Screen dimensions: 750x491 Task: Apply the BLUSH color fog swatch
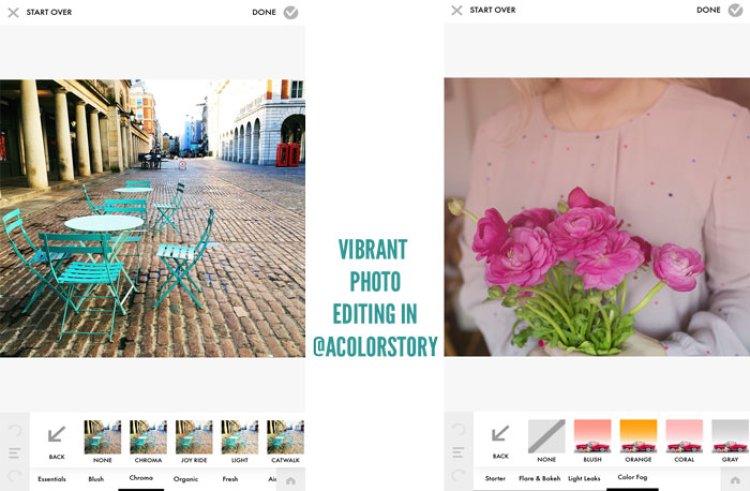(592, 436)
